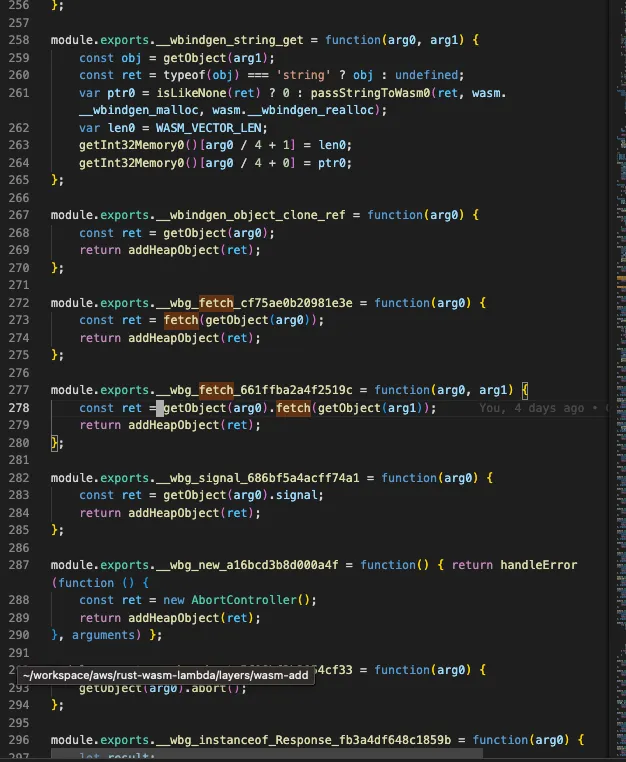626x762 pixels.
Task: Click __wbindgen_realloc on wrapped line 261
Action: [x=311, y=110]
